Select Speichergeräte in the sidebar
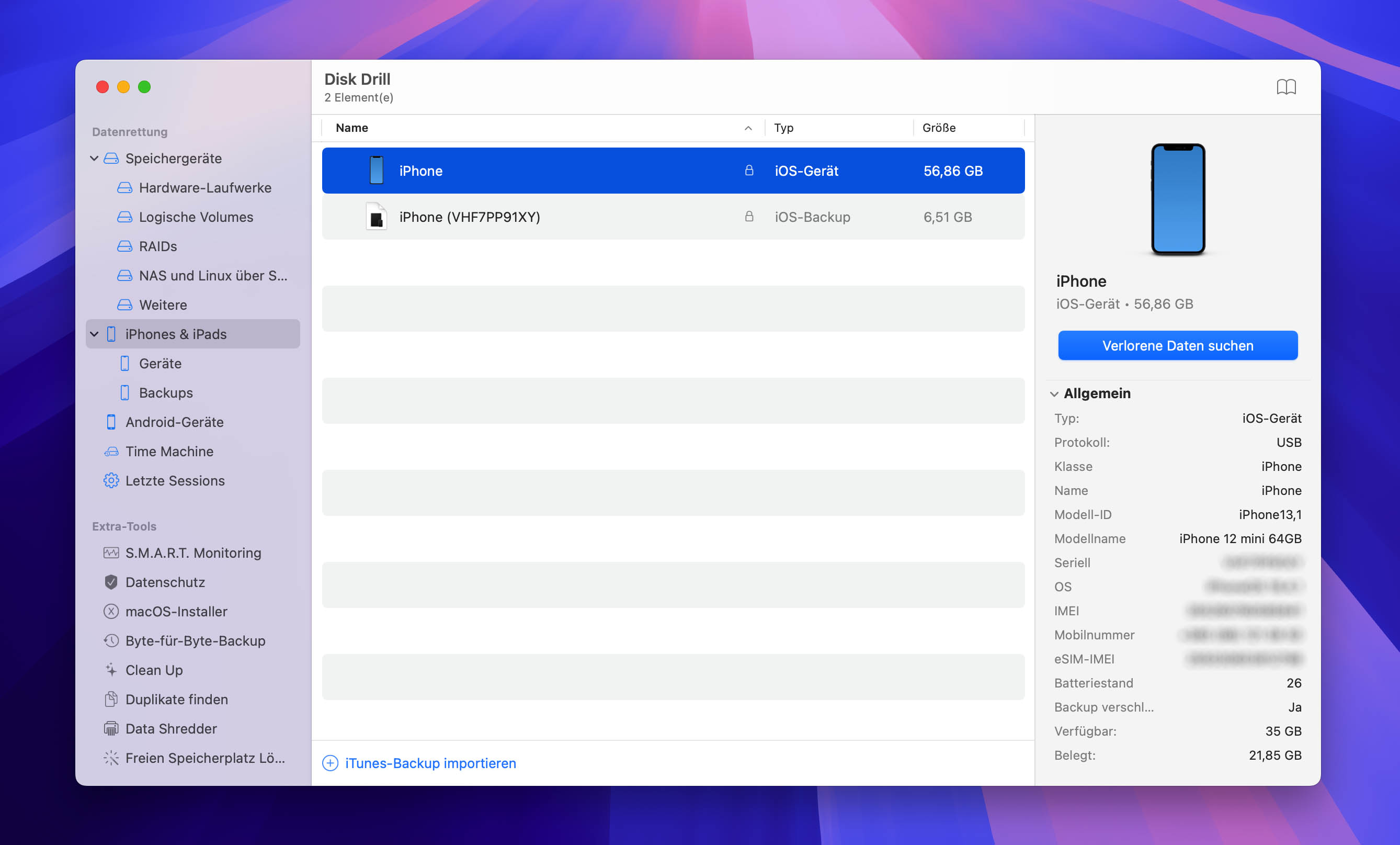Viewport: 1400px width, 845px height. (x=173, y=158)
